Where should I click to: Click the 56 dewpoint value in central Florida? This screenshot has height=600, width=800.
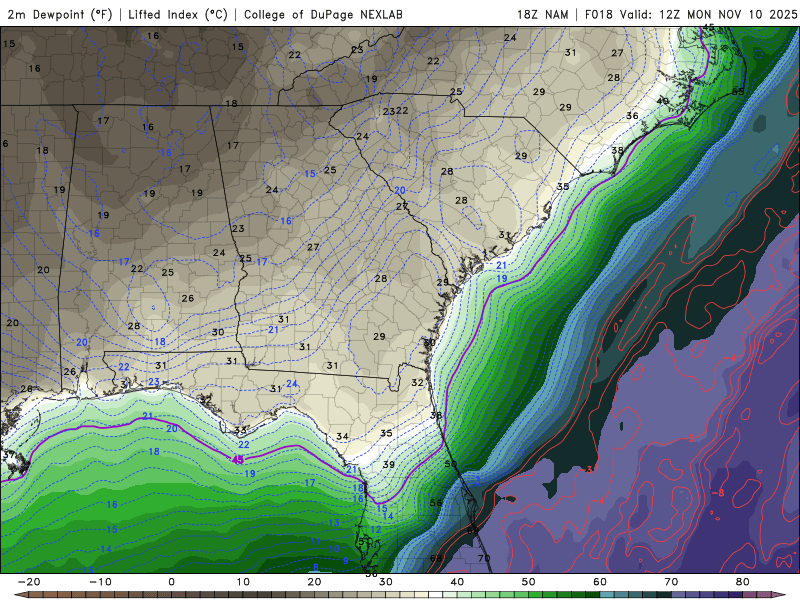click(436, 503)
